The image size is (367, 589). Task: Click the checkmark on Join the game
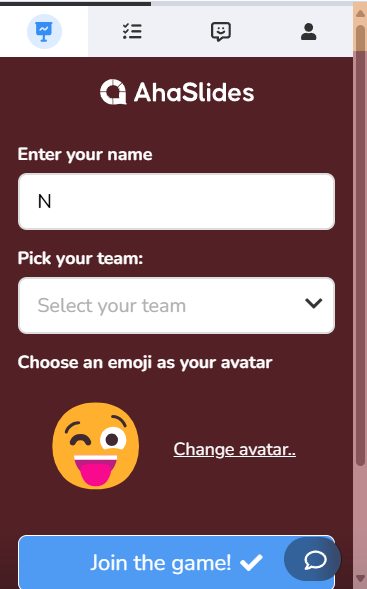pyautogui.click(x=251, y=562)
